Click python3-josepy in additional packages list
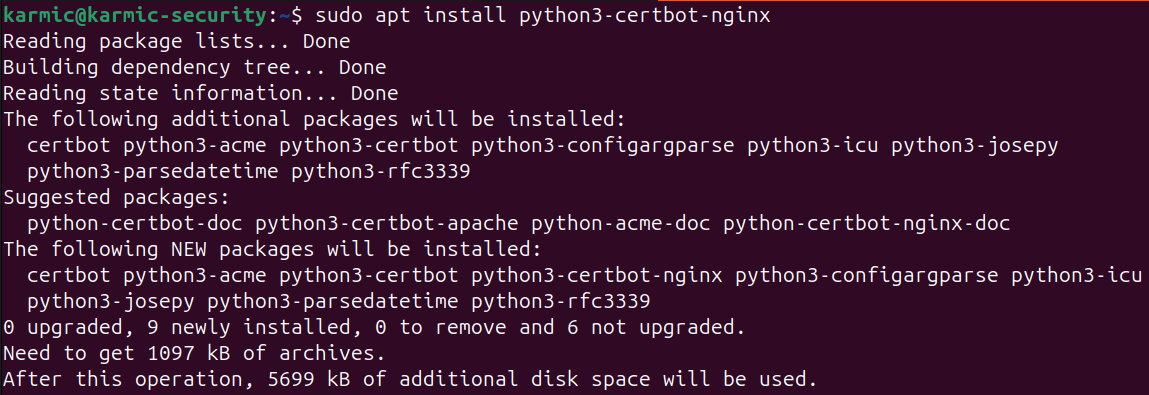The image size is (1149, 395). (x=975, y=146)
